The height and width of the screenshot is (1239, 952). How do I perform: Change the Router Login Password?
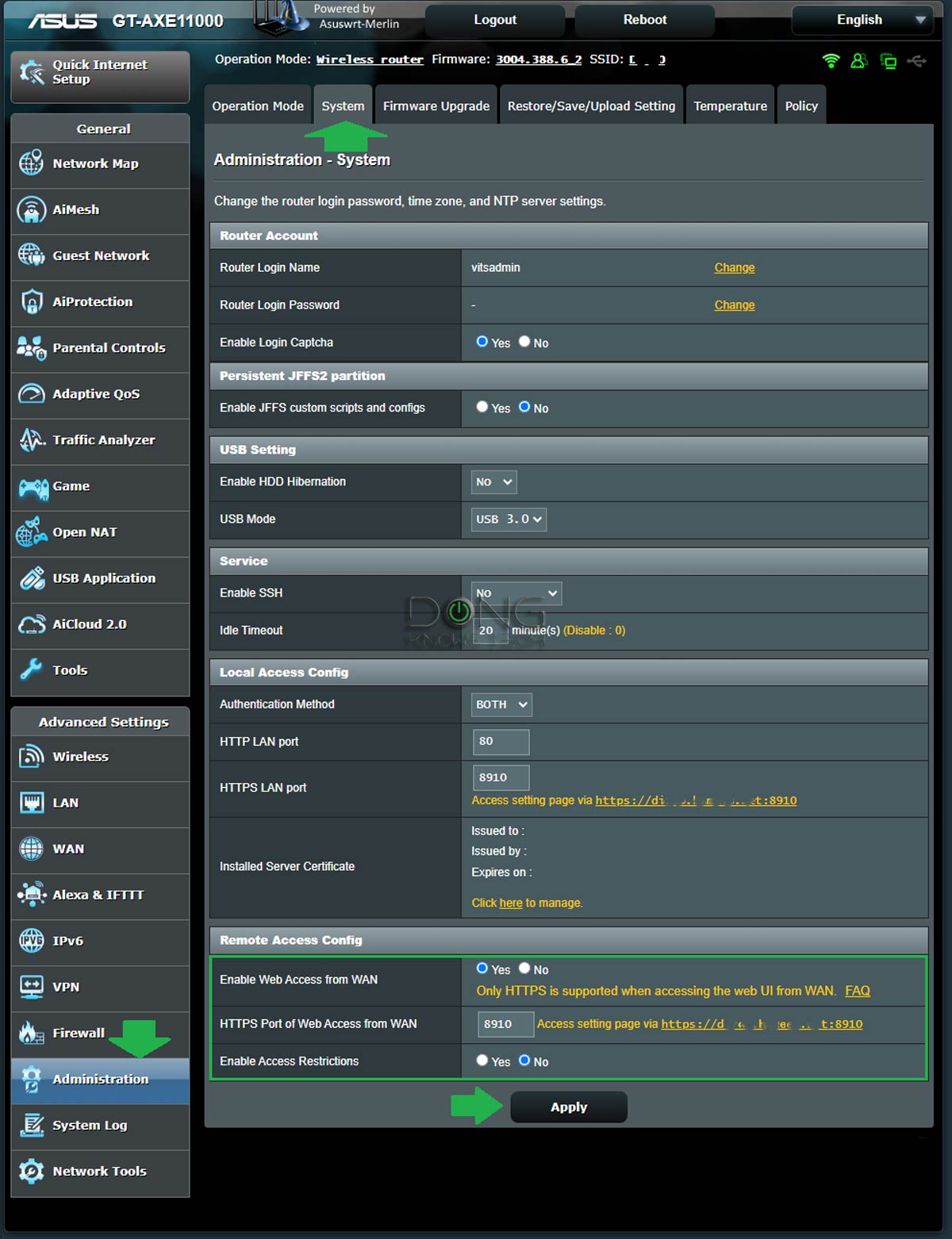pos(734,305)
